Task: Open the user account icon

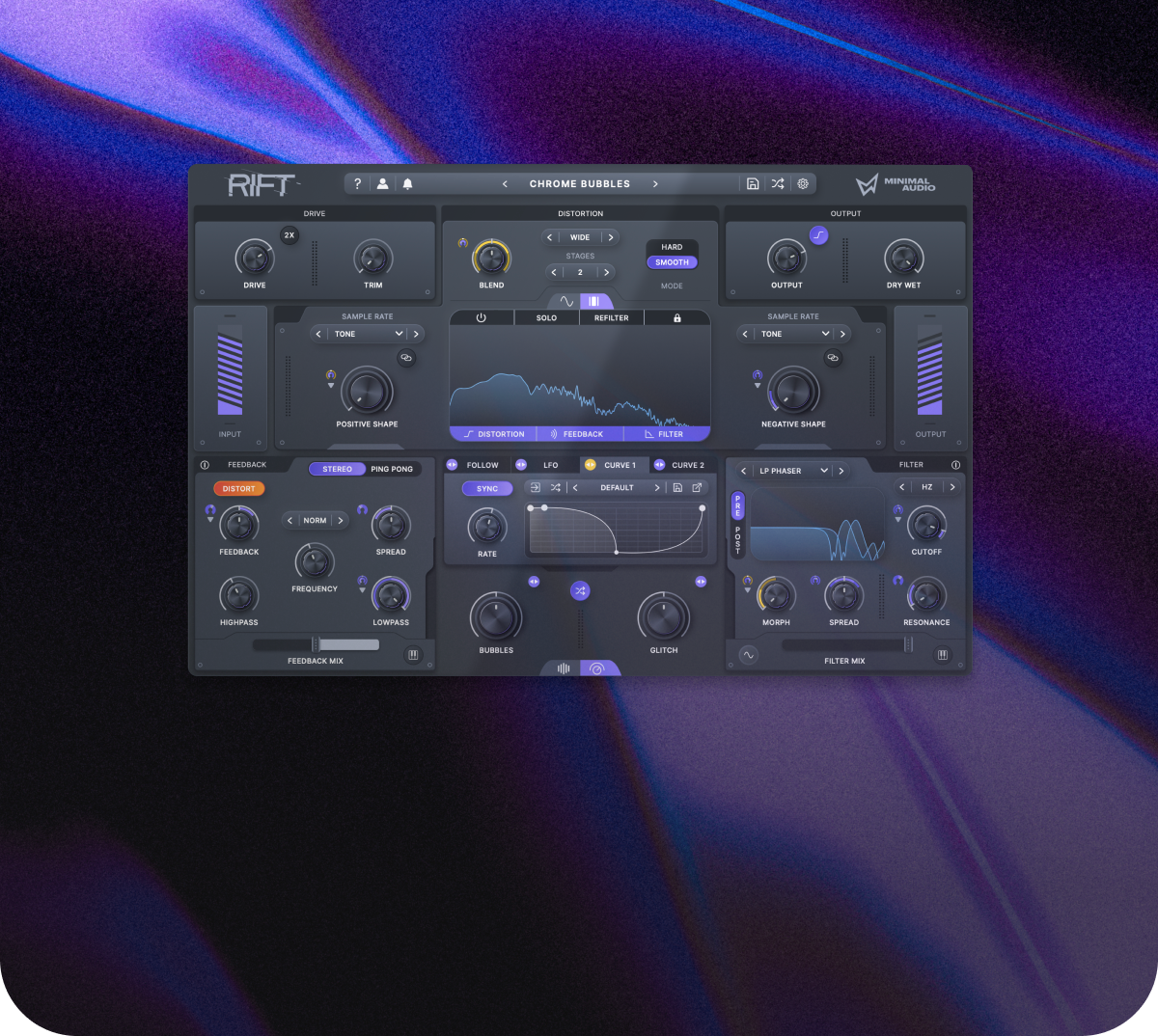Action: (x=382, y=183)
